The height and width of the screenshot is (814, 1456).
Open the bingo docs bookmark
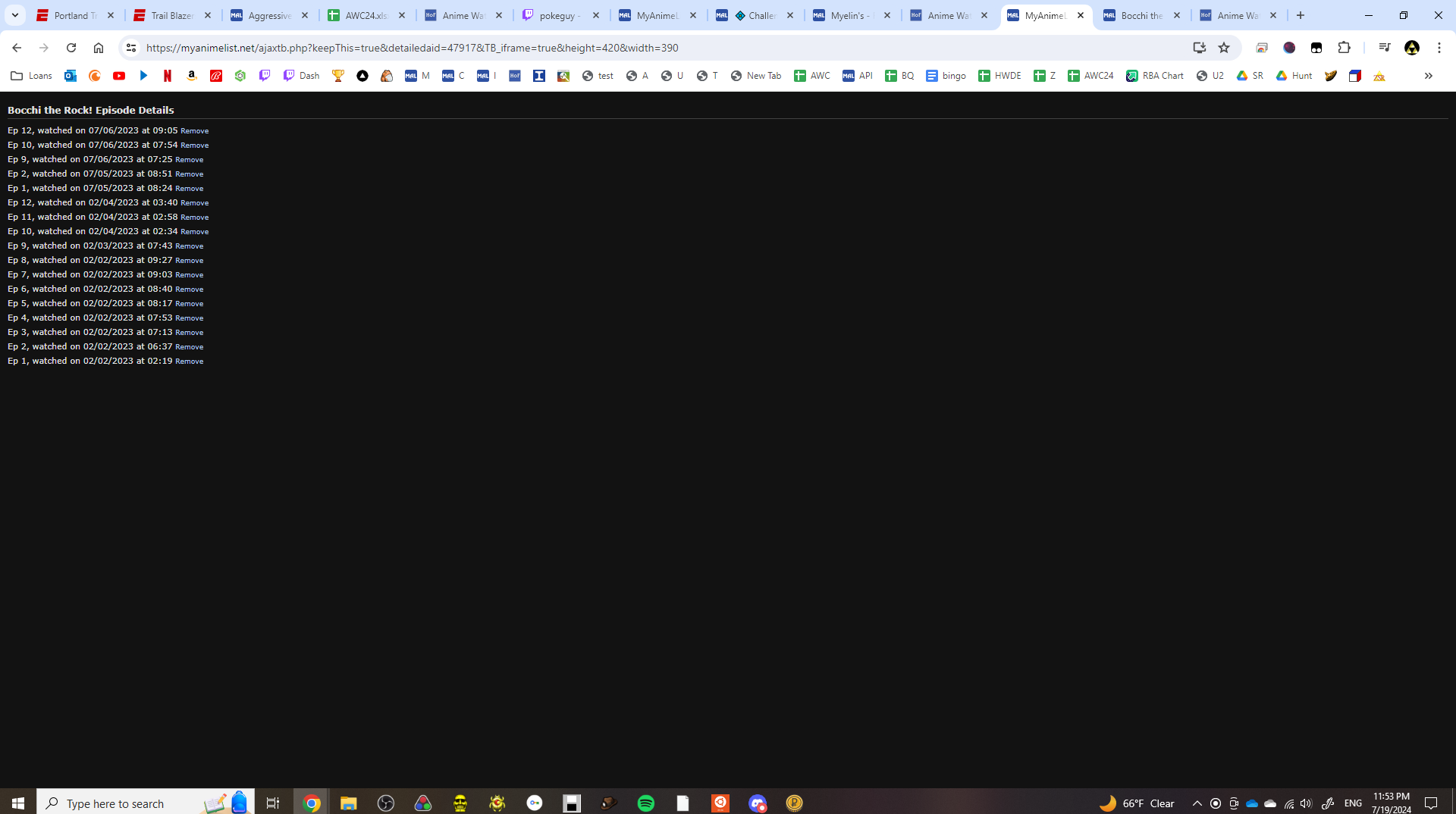(x=946, y=76)
